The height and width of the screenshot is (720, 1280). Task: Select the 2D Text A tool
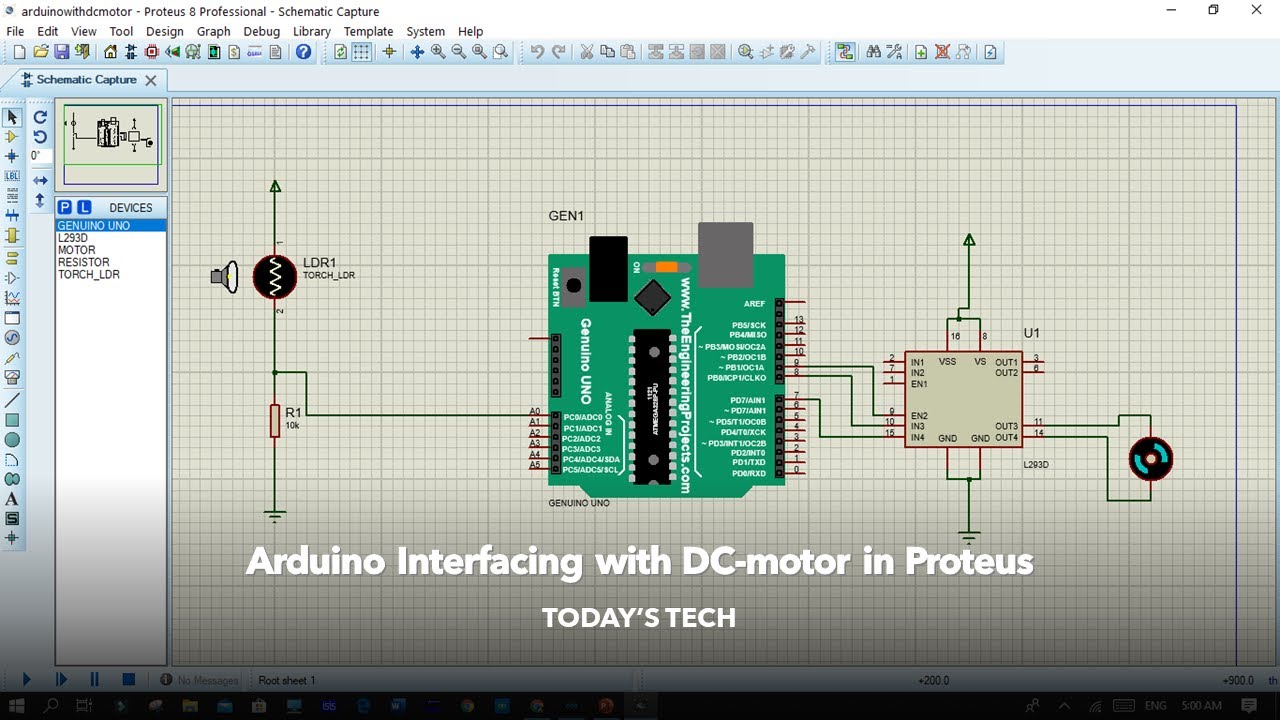tap(12, 499)
